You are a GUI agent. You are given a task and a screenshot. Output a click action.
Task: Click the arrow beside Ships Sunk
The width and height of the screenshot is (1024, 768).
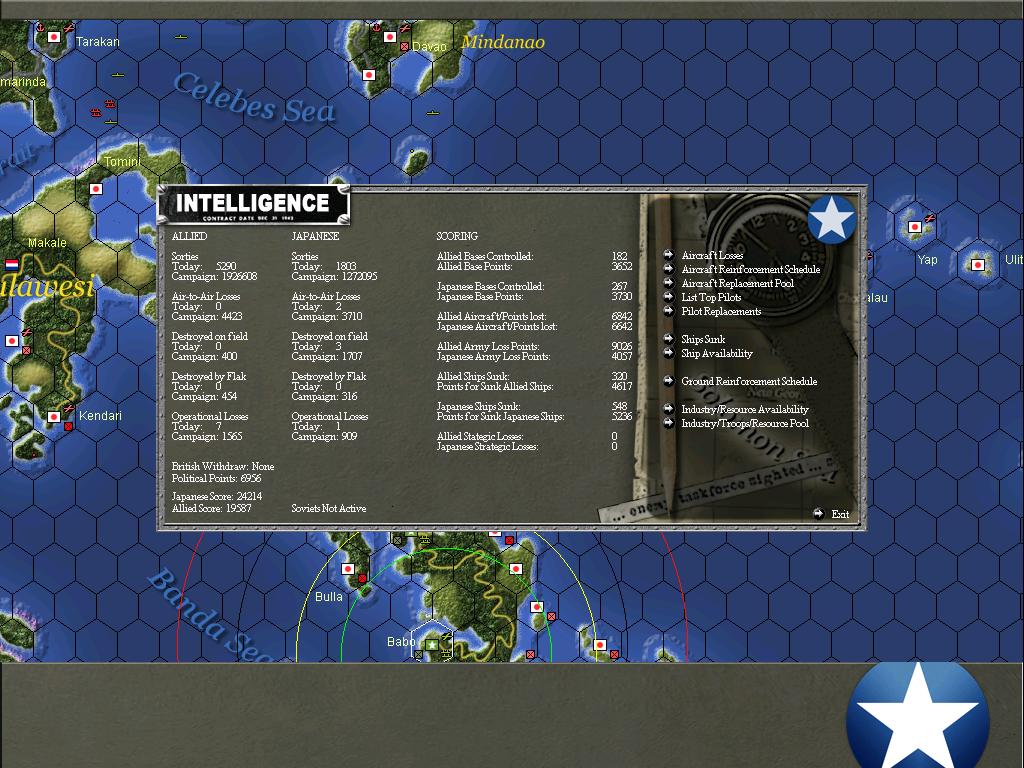pos(668,338)
